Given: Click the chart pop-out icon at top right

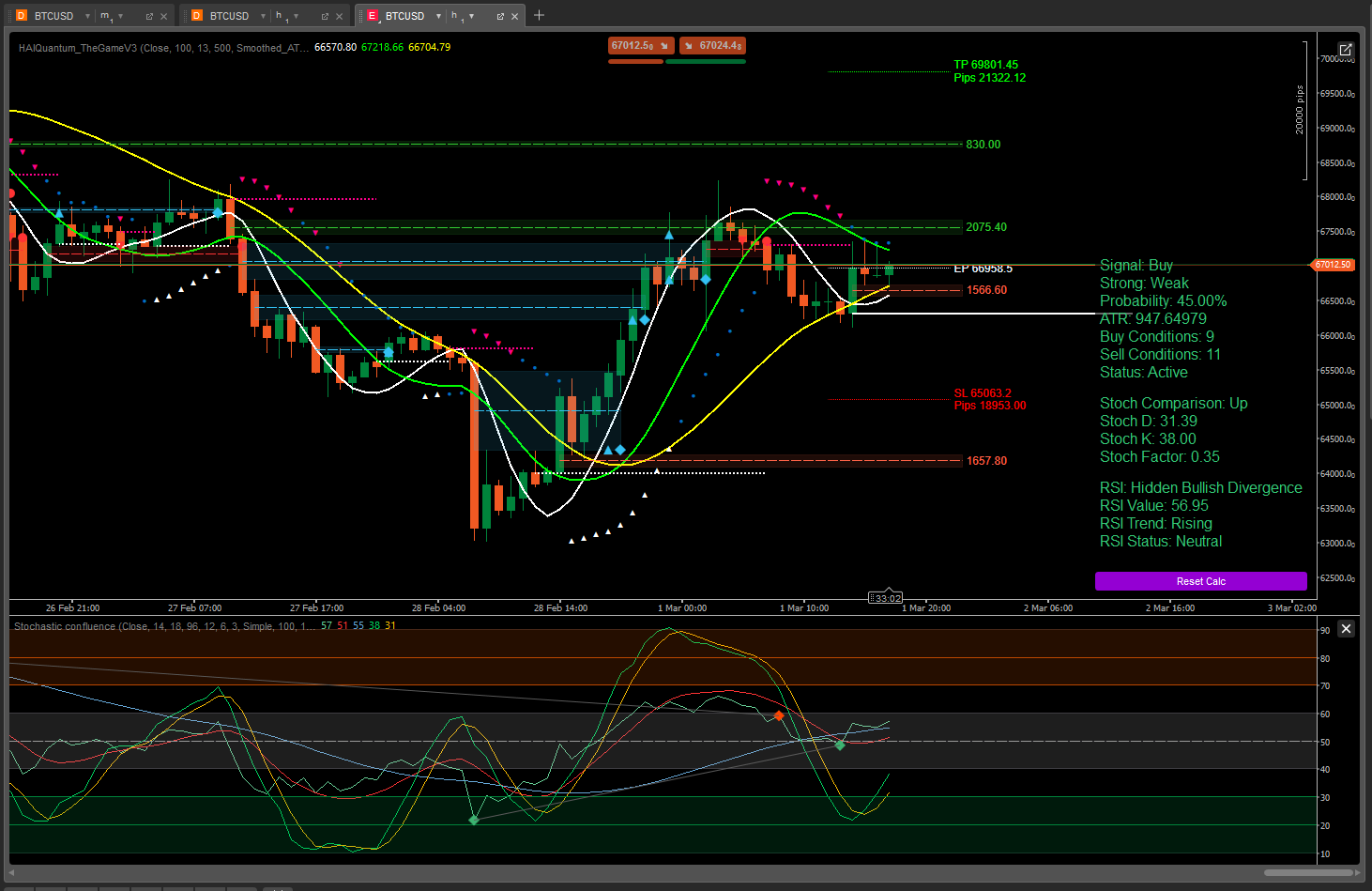Looking at the screenshot, I should pos(1346,49).
